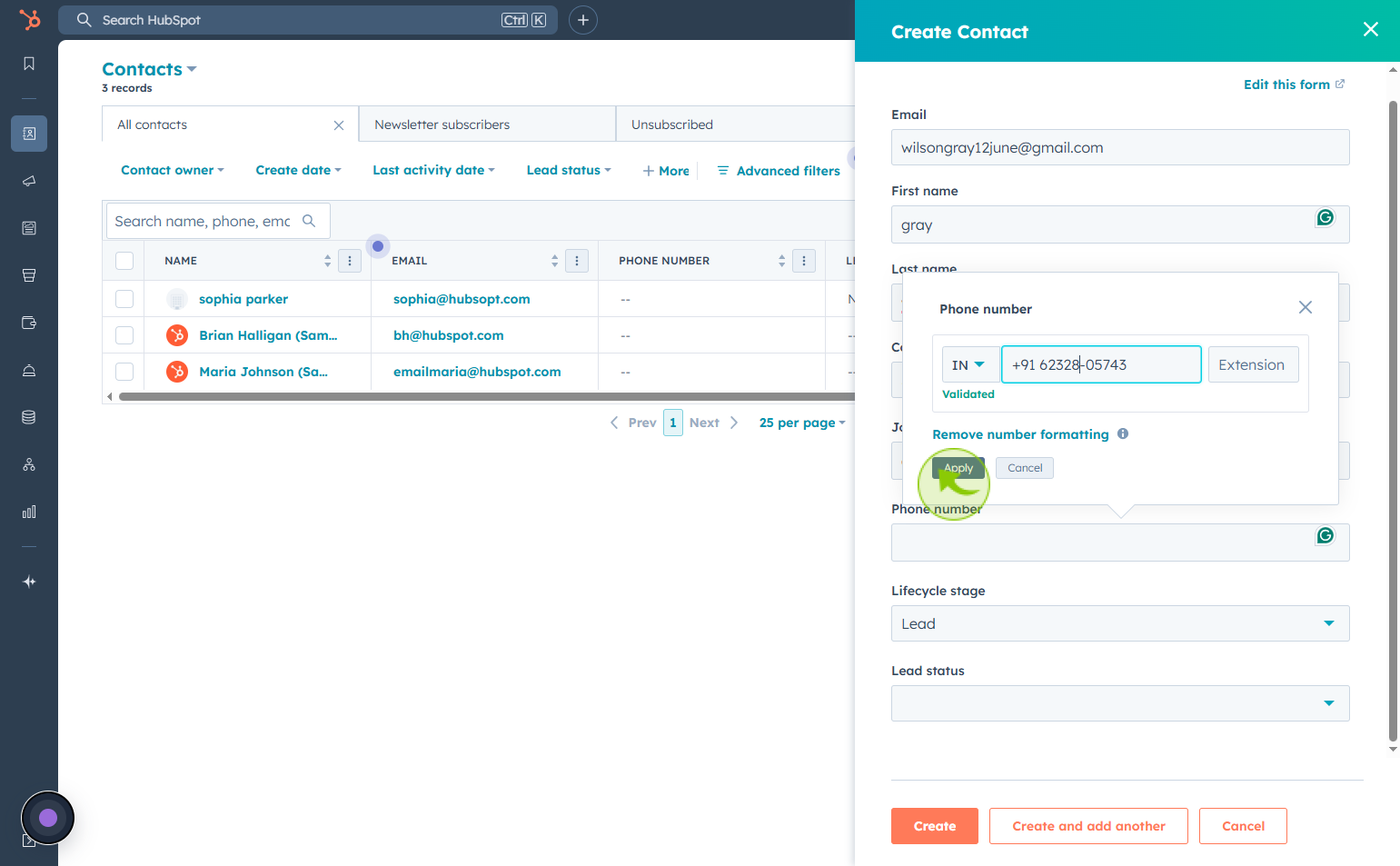This screenshot has width=1400, height=866.
Task: Open the IN country code dropdown
Action: 969,364
